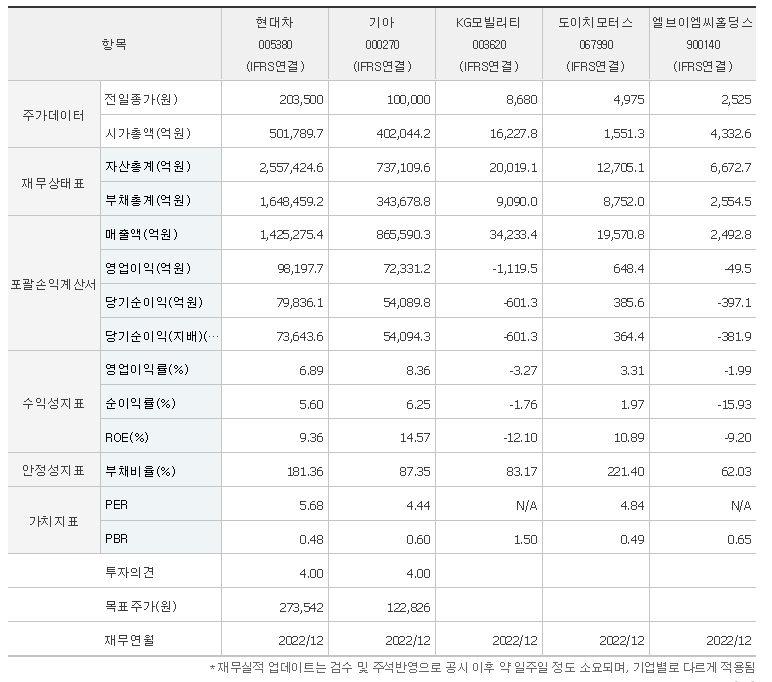Viewport: 772px width, 682px height.
Task: Select KG모빌리티 PER value N/A
Action: (x=526, y=506)
